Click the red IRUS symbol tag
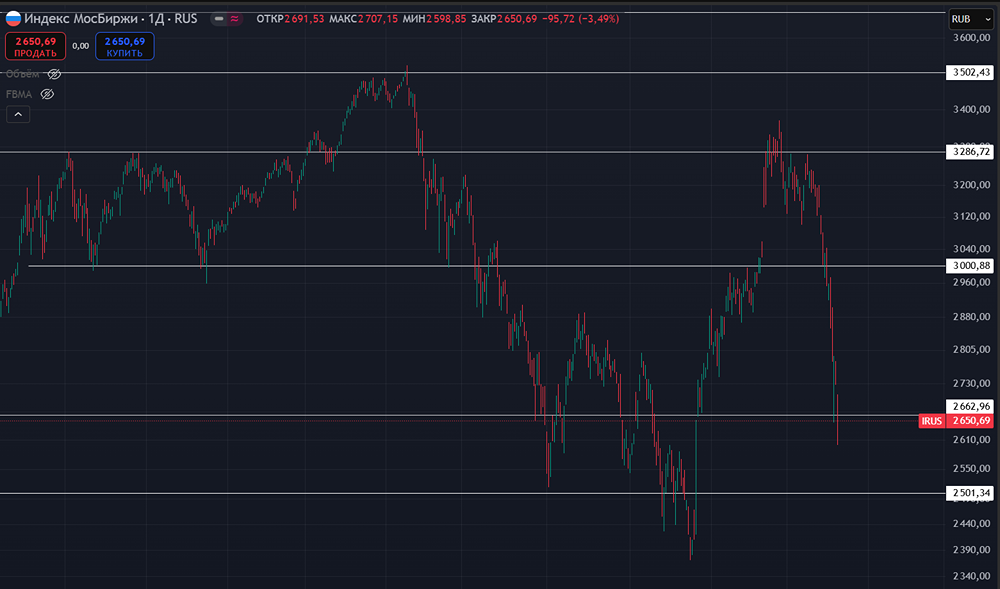The width and height of the screenshot is (1000, 589). click(932, 421)
